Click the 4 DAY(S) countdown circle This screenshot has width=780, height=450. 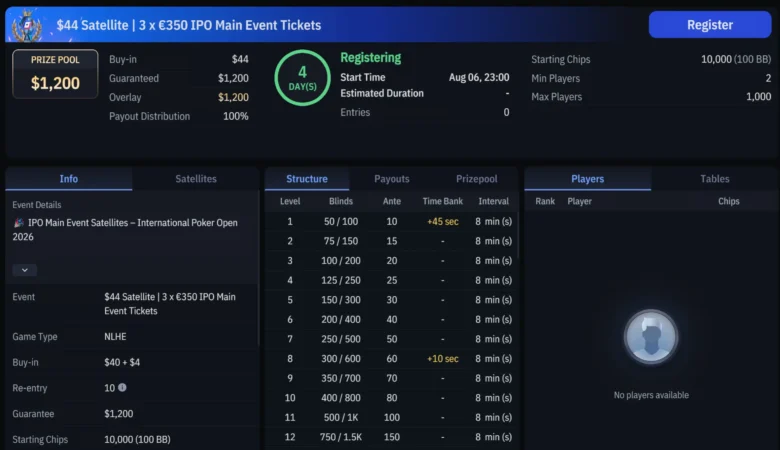tap(302, 78)
